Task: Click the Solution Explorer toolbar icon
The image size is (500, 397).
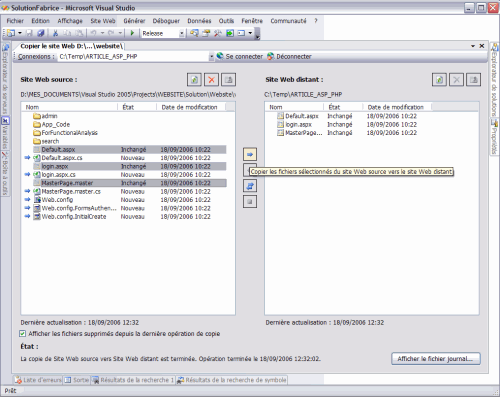Action: point(194,33)
